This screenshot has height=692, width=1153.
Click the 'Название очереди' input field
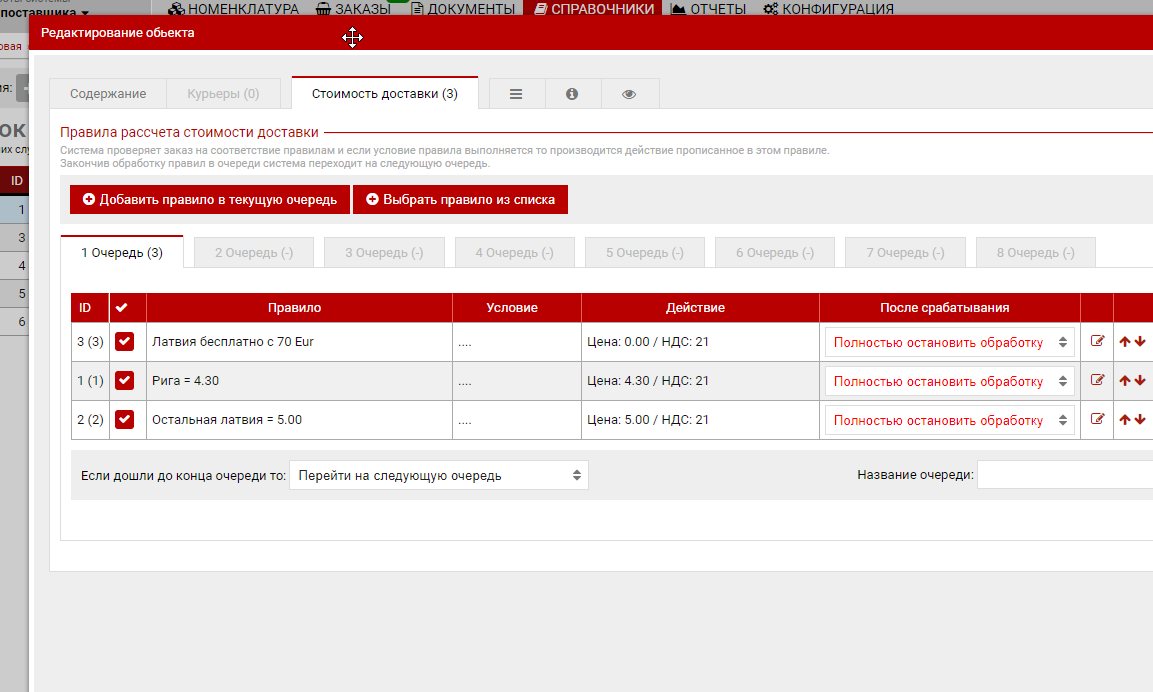click(x=1064, y=475)
